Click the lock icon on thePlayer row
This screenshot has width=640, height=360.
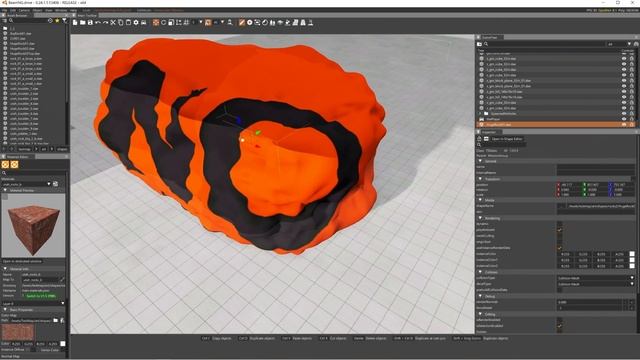coord(631,119)
